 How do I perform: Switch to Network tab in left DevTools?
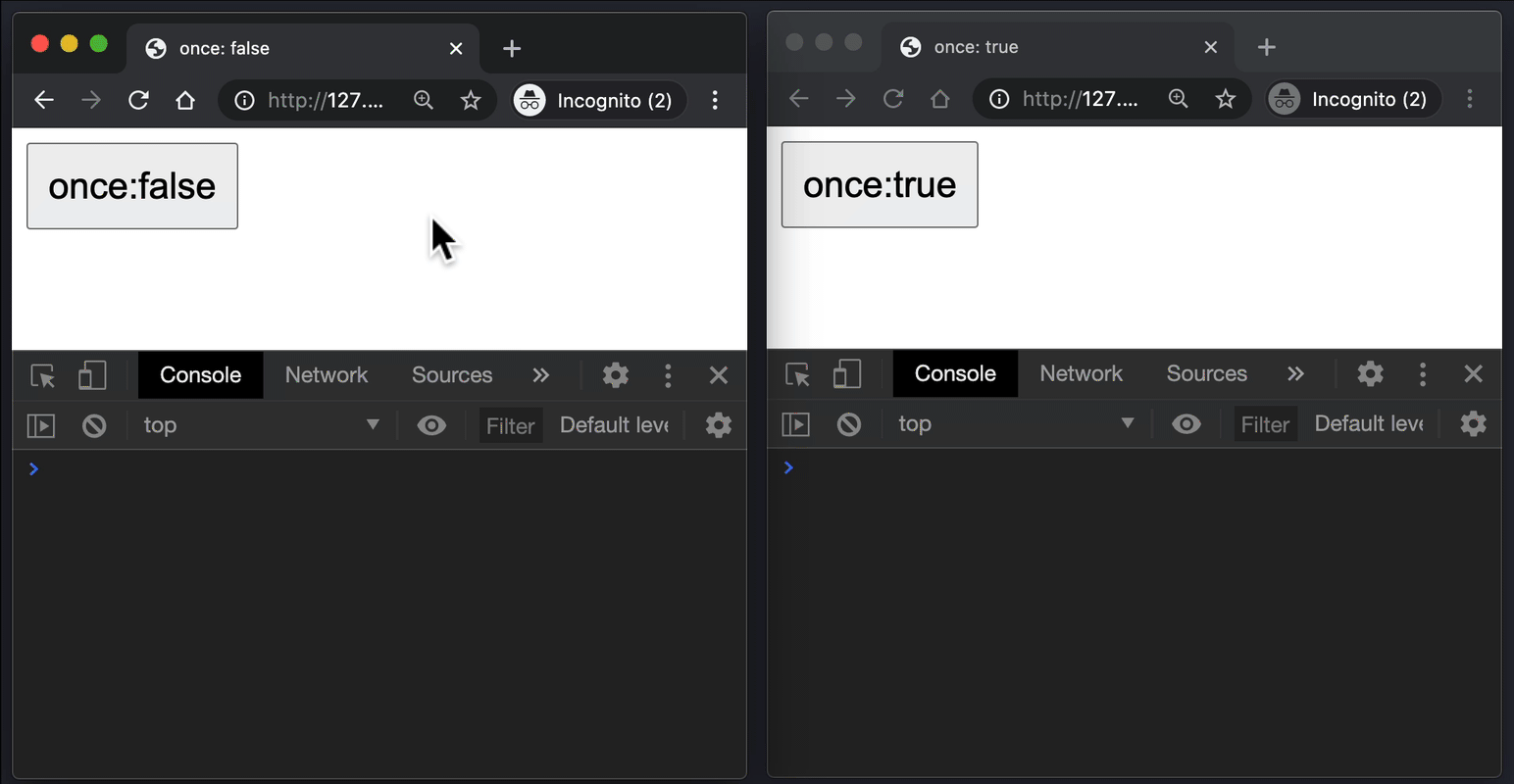[326, 375]
